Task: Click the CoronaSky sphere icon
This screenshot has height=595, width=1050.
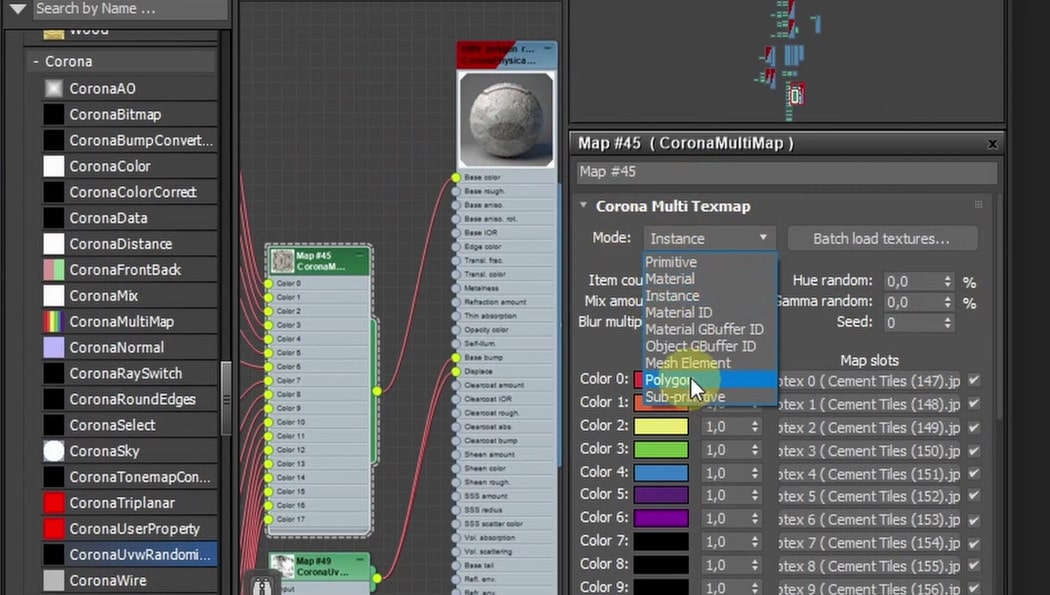Action: coord(54,451)
